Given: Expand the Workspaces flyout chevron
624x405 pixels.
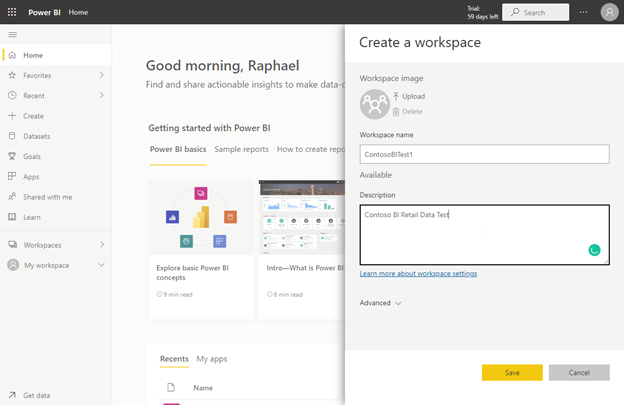Looking at the screenshot, I should pyautogui.click(x=101, y=245).
